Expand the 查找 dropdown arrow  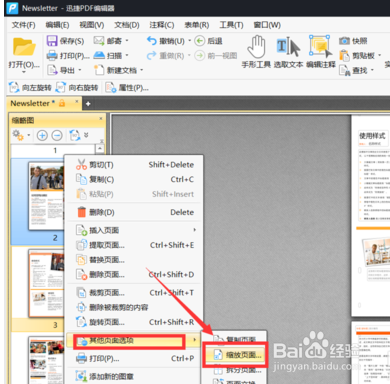[x=372, y=70]
